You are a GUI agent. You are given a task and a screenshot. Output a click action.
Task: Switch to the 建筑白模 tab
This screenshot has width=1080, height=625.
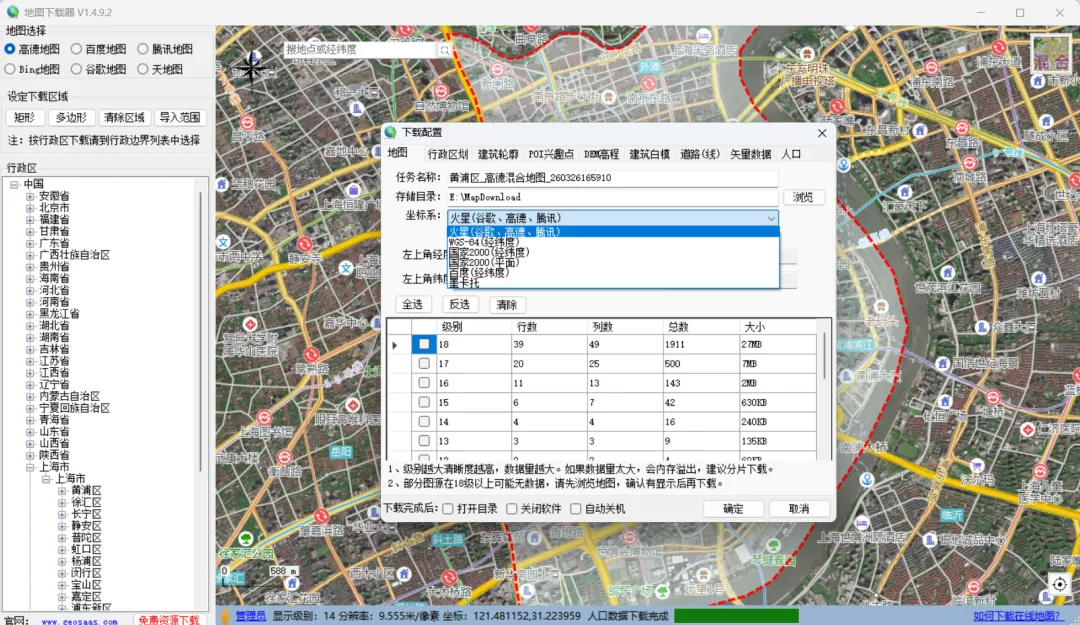click(x=650, y=154)
